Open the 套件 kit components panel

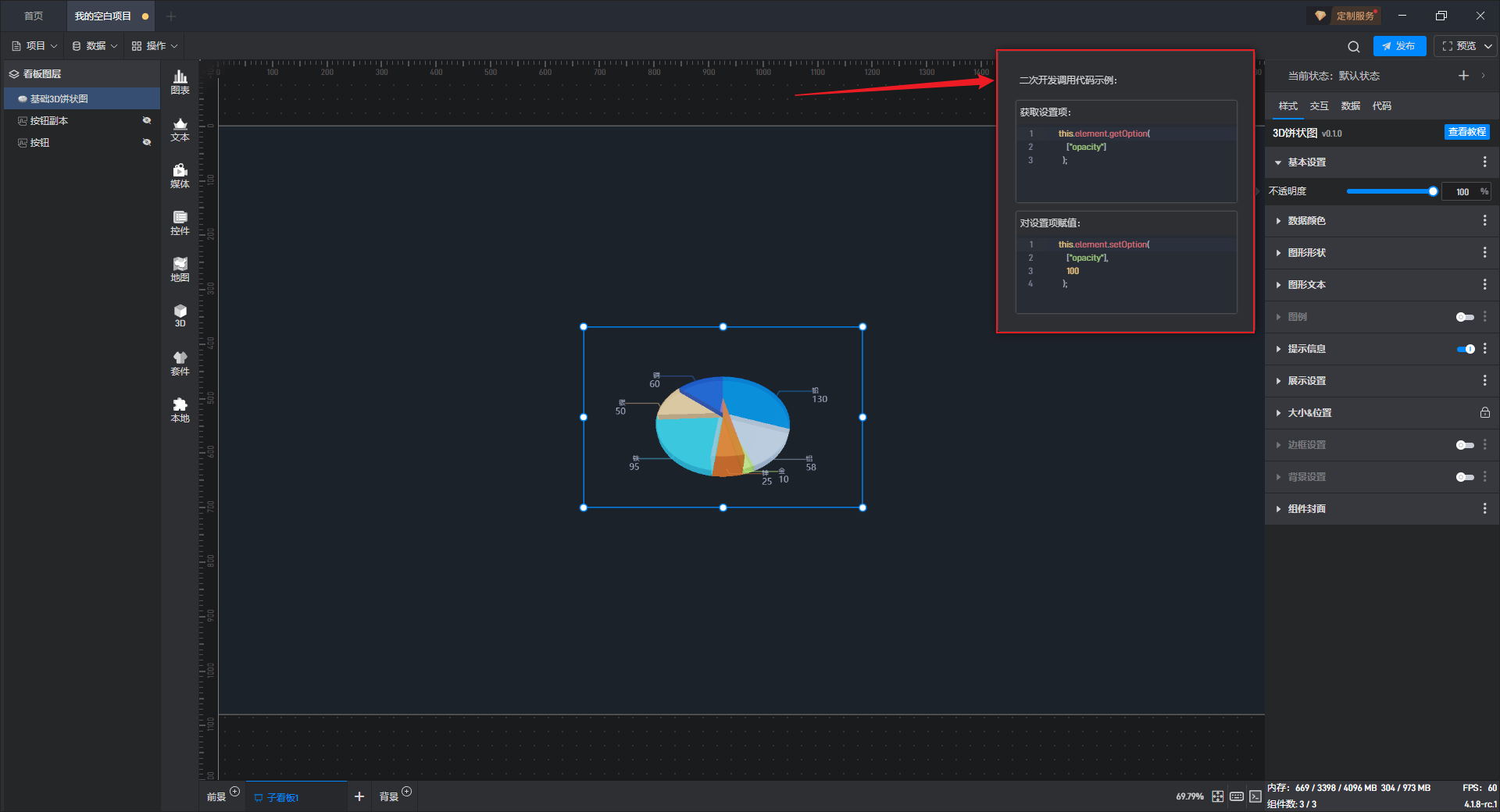tap(180, 363)
